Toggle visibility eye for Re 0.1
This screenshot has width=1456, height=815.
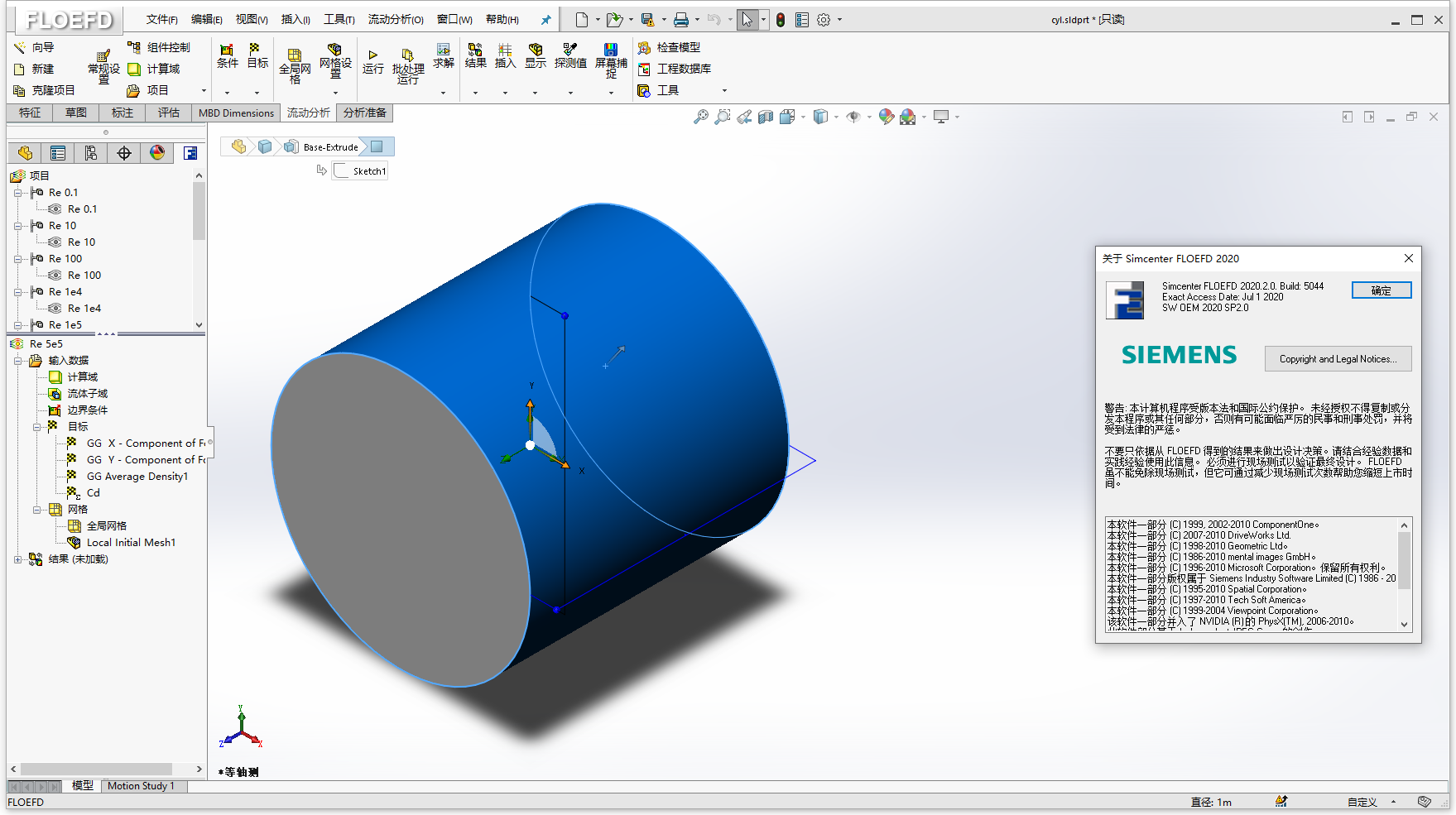click(55, 209)
